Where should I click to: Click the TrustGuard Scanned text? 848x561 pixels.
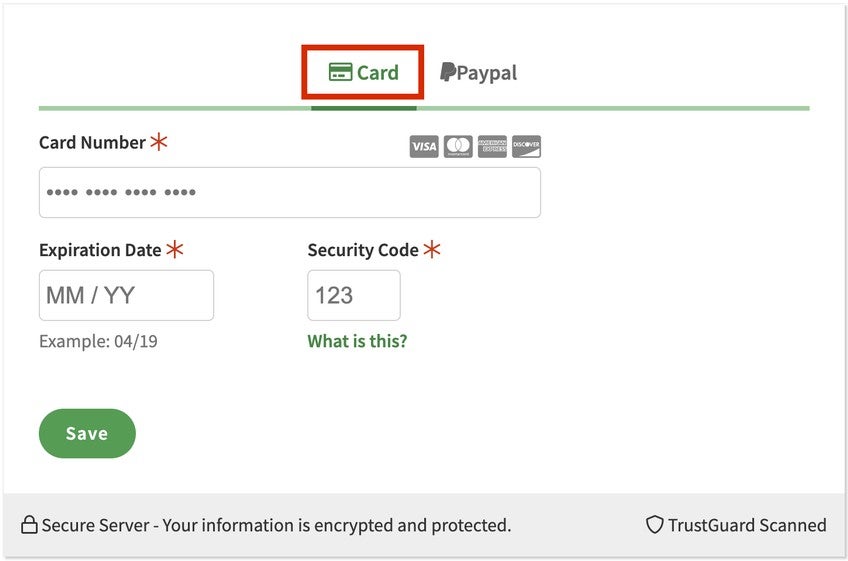[x=747, y=525]
